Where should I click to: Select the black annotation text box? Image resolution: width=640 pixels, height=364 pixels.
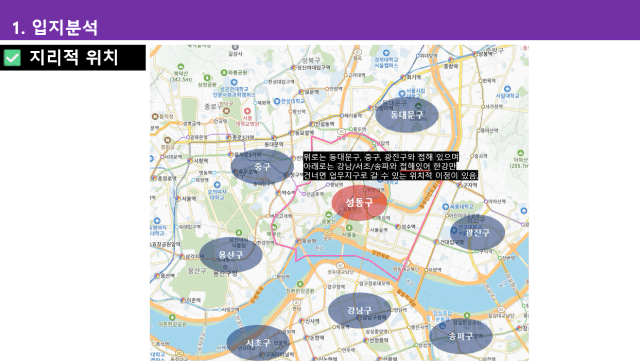[x=390, y=166]
